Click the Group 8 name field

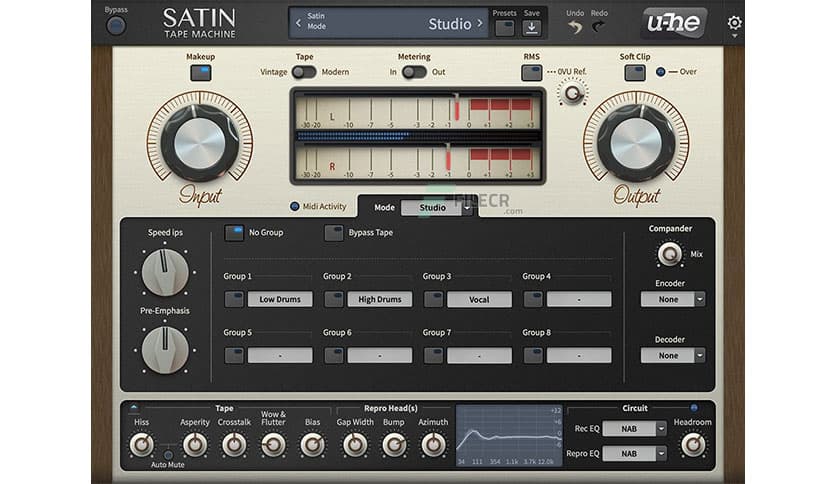[579, 356]
